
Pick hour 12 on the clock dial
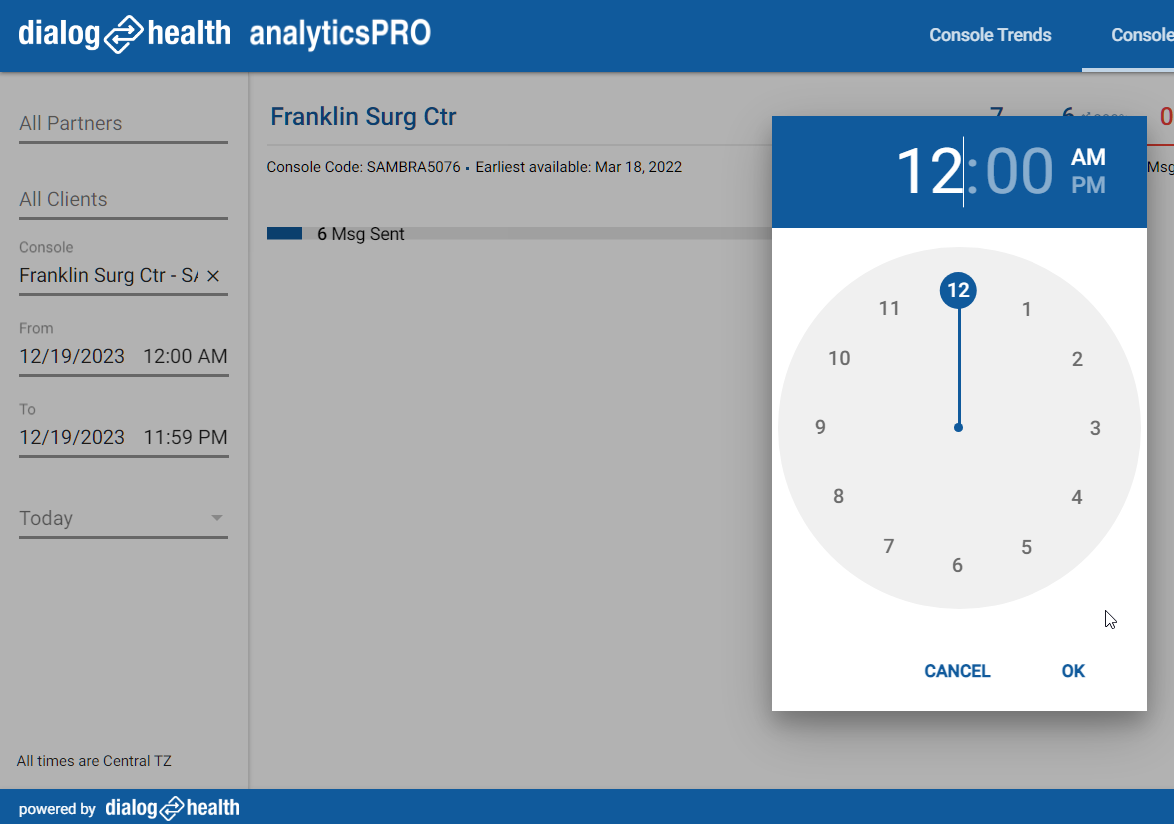pos(958,291)
